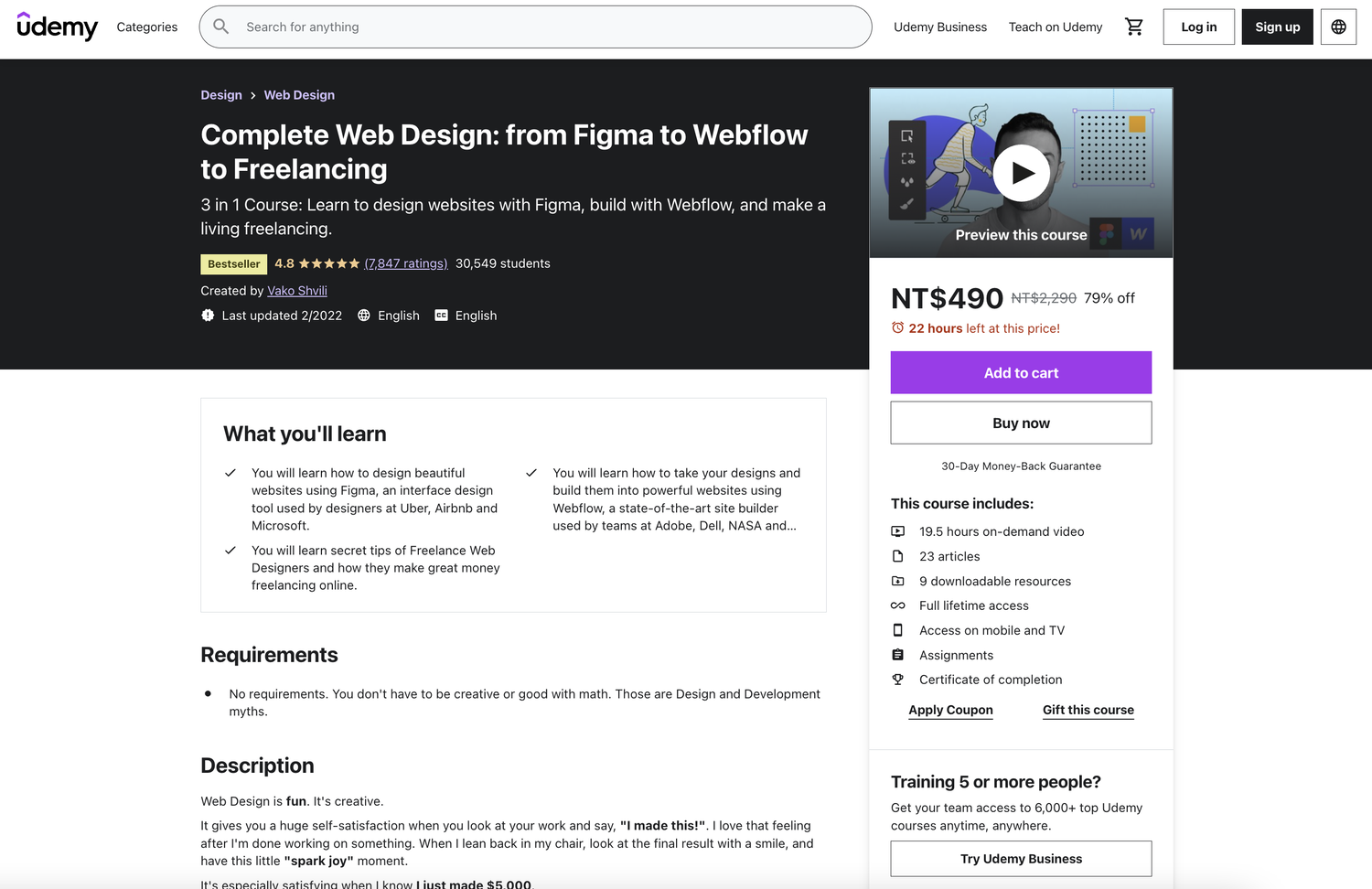This screenshot has width=1372, height=889.
Task: Click the 'Last updated 2/2022' text
Action: pyautogui.click(x=282, y=316)
